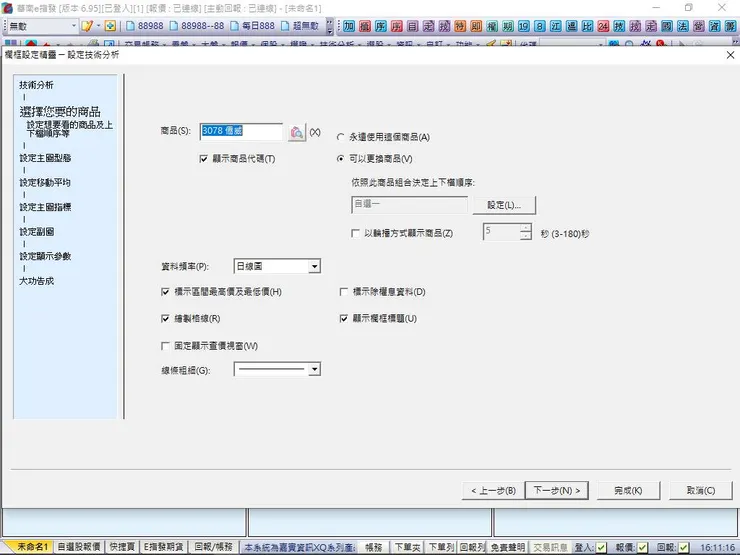Click the blue 技 toolbar icon
This screenshot has height=555, width=740.
(619, 26)
